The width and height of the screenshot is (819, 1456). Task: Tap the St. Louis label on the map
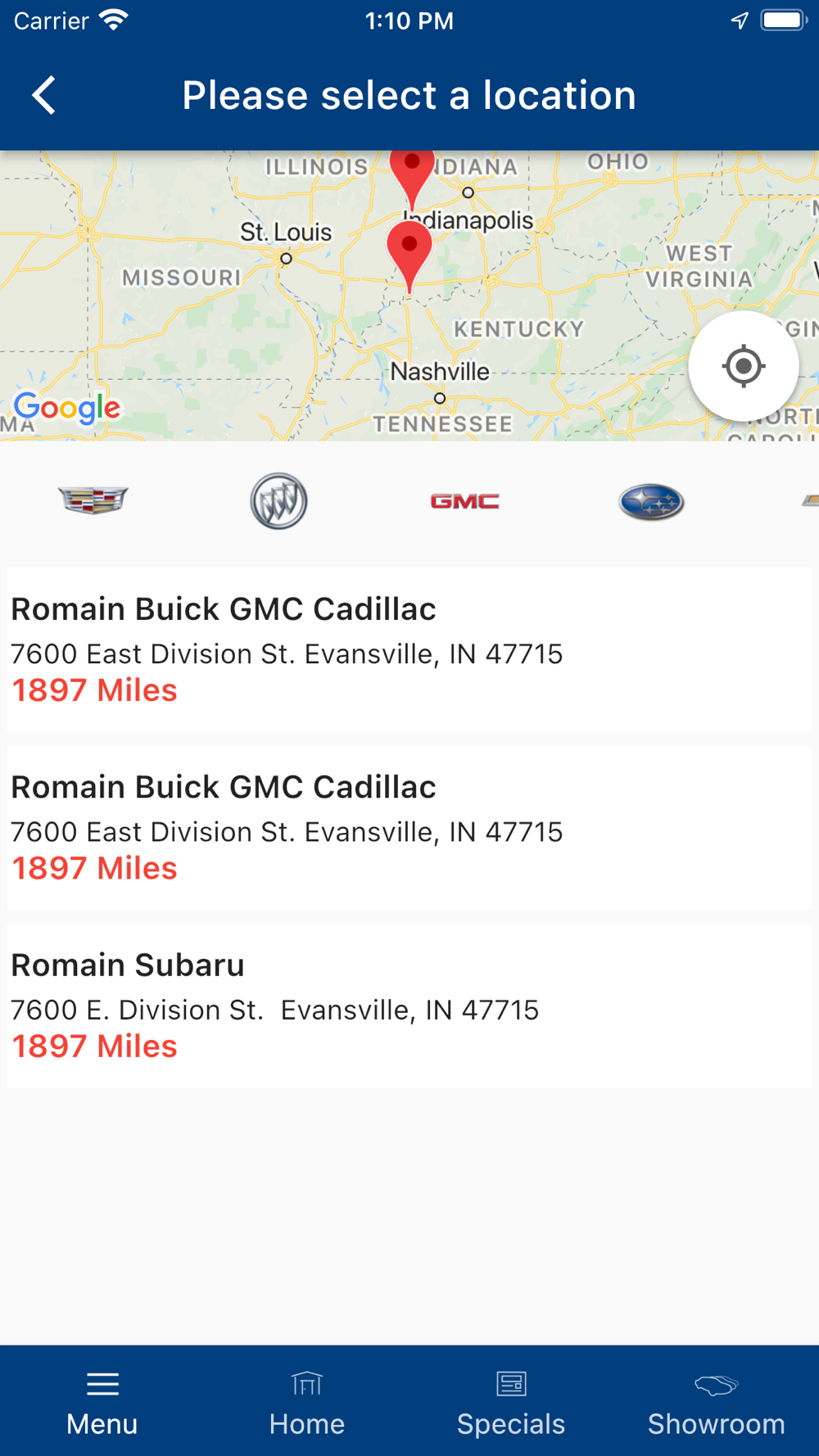pyautogui.click(x=286, y=233)
